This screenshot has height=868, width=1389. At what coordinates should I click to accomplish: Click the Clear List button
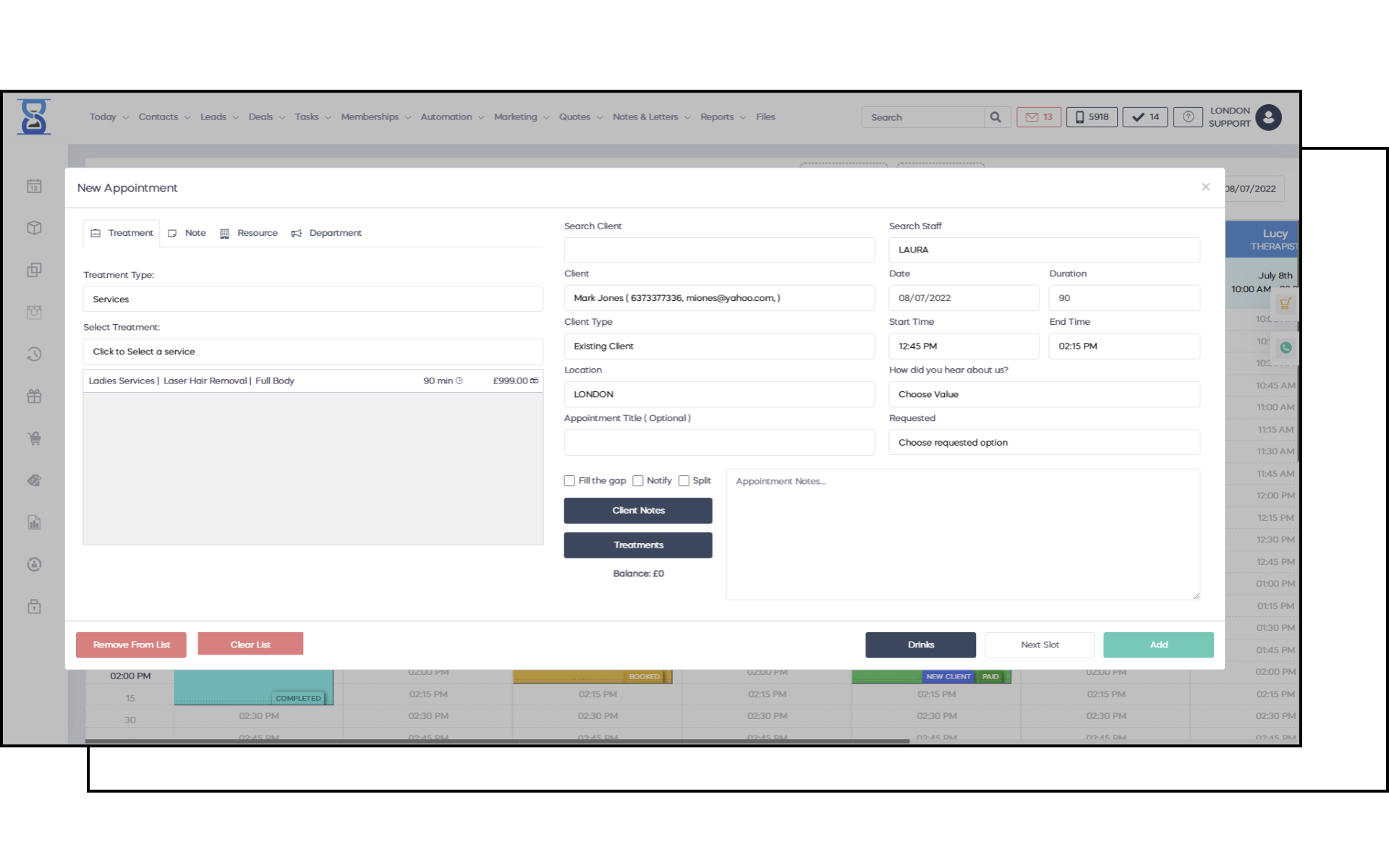click(250, 644)
